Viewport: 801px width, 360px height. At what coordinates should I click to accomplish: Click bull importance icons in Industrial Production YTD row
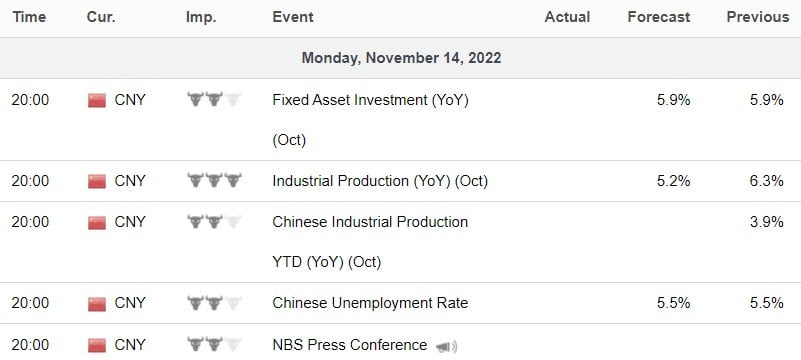pyautogui.click(x=214, y=221)
